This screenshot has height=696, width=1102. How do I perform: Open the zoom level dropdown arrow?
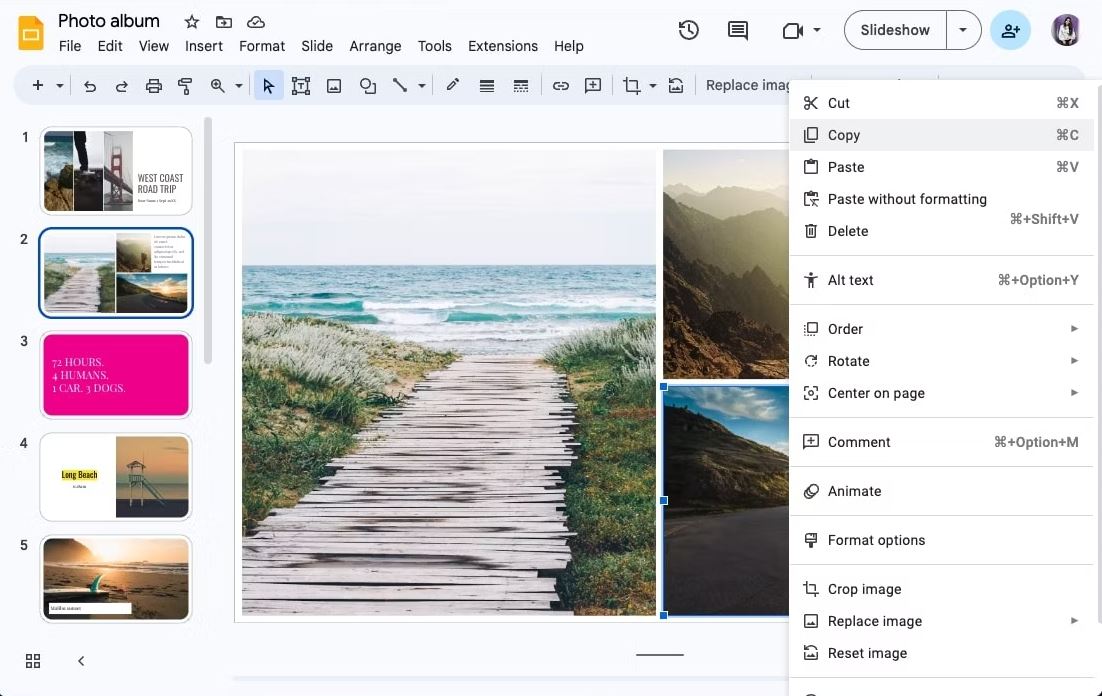(x=239, y=86)
